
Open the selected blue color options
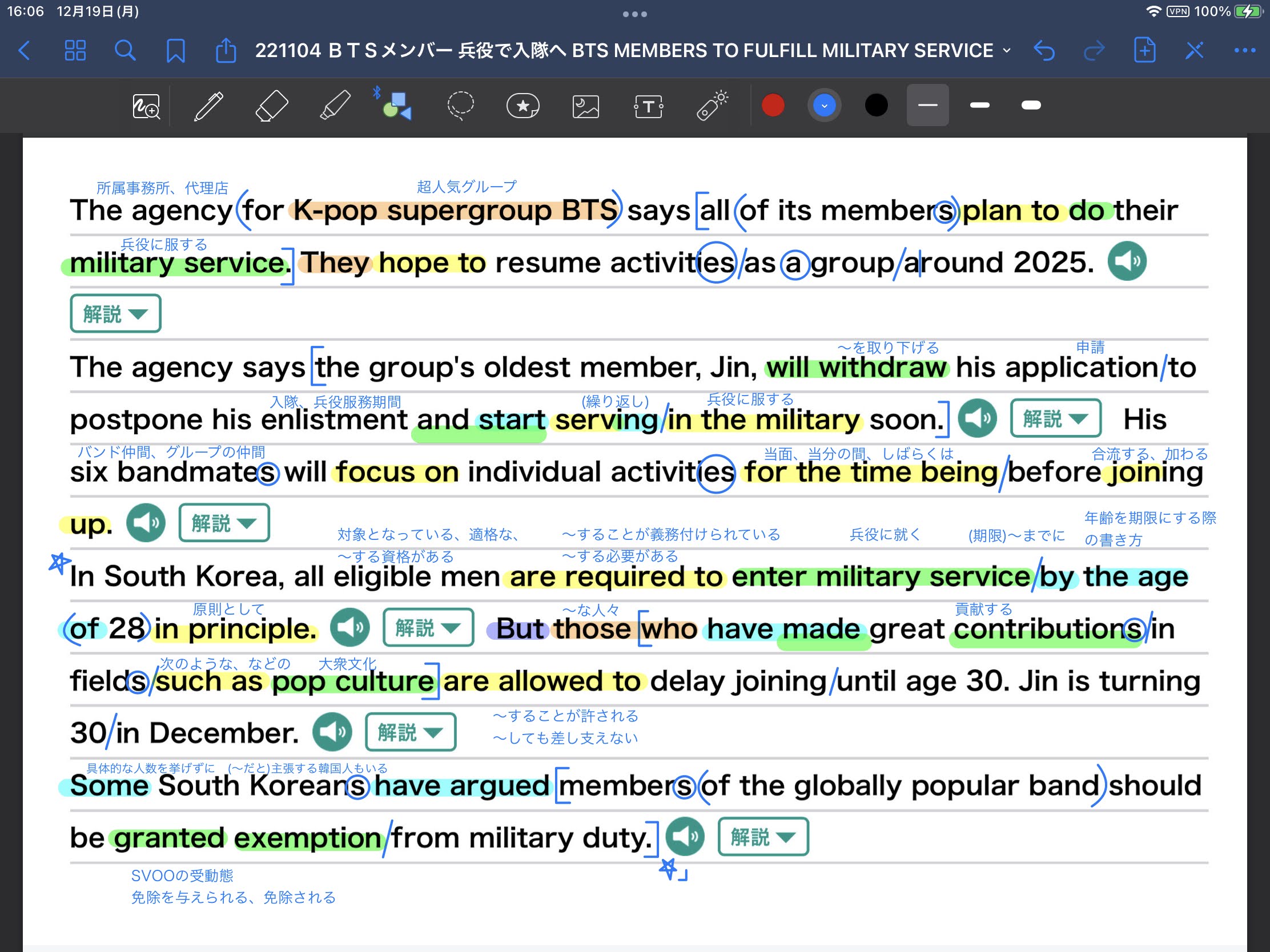[x=825, y=106]
